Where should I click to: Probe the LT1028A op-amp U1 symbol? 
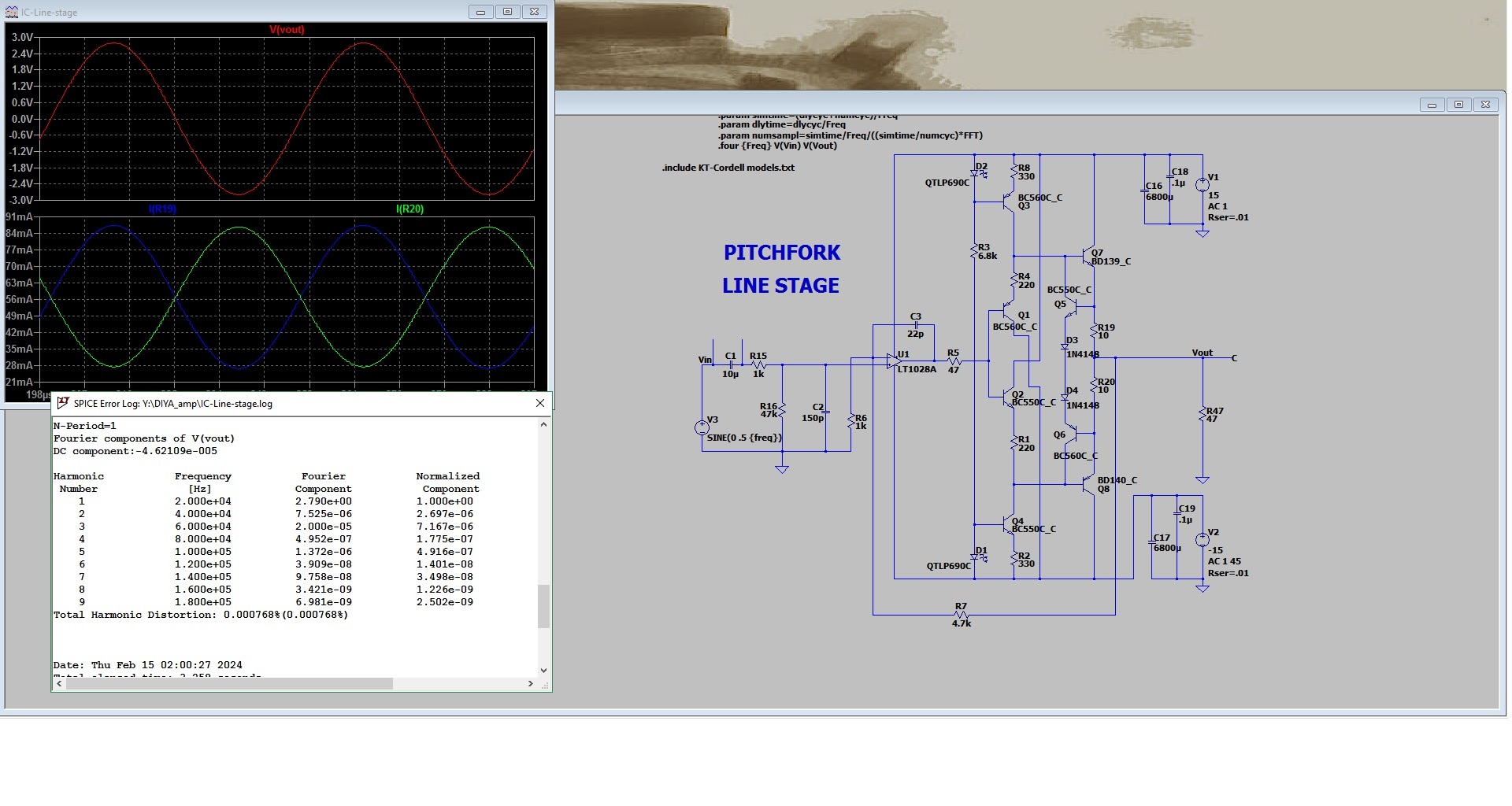(893, 360)
